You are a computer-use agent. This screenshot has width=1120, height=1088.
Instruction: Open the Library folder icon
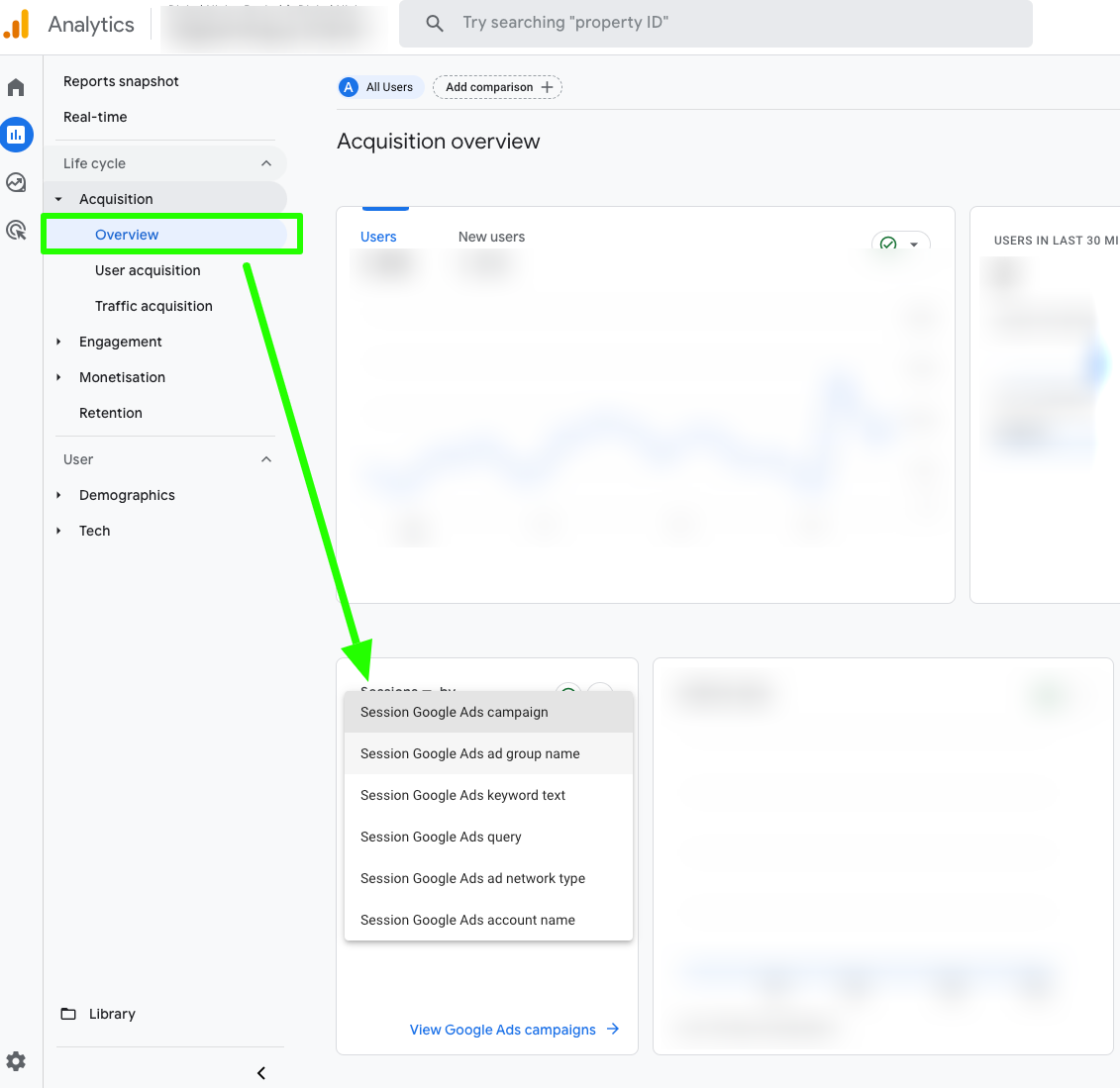click(67, 1014)
